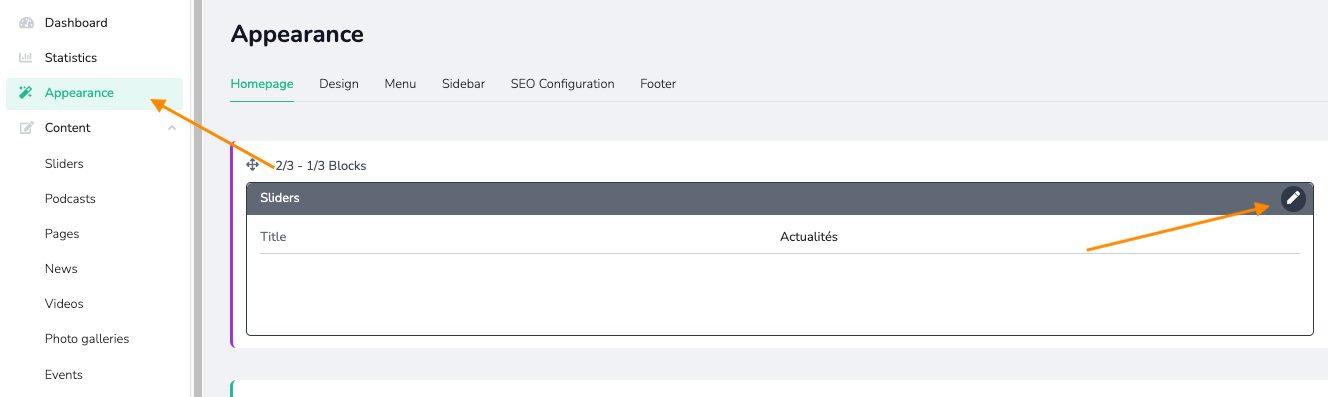Click the Statistics bar chart icon

[x=26, y=58]
